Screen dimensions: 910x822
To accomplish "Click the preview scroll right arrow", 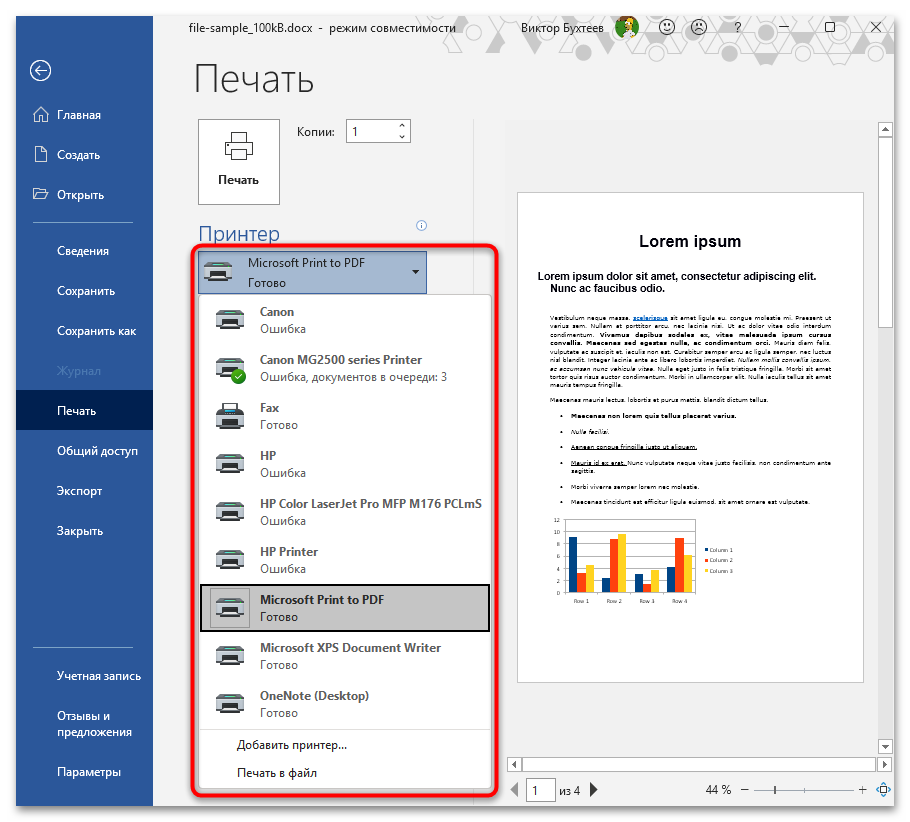I will pos(884,764).
